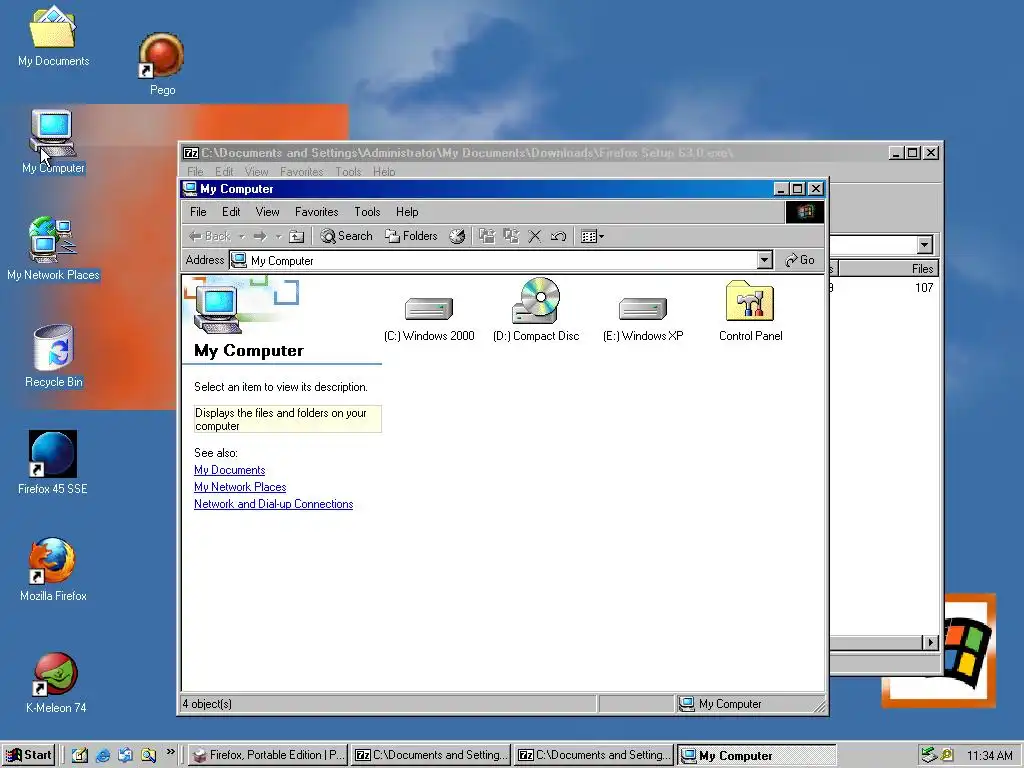The image size is (1024, 768).
Task: Click the Go button
Action: coord(800,260)
